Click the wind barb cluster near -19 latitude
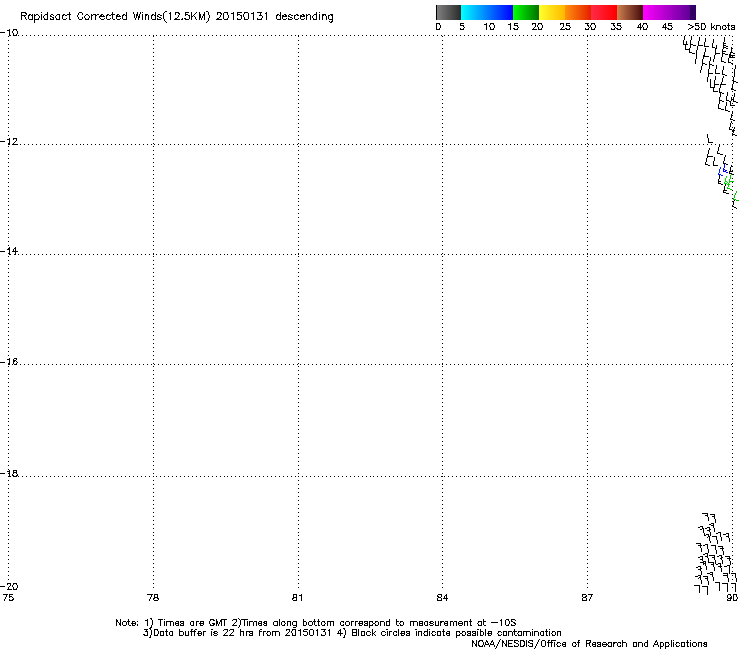The width and height of the screenshot is (740, 650). [715, 553]
